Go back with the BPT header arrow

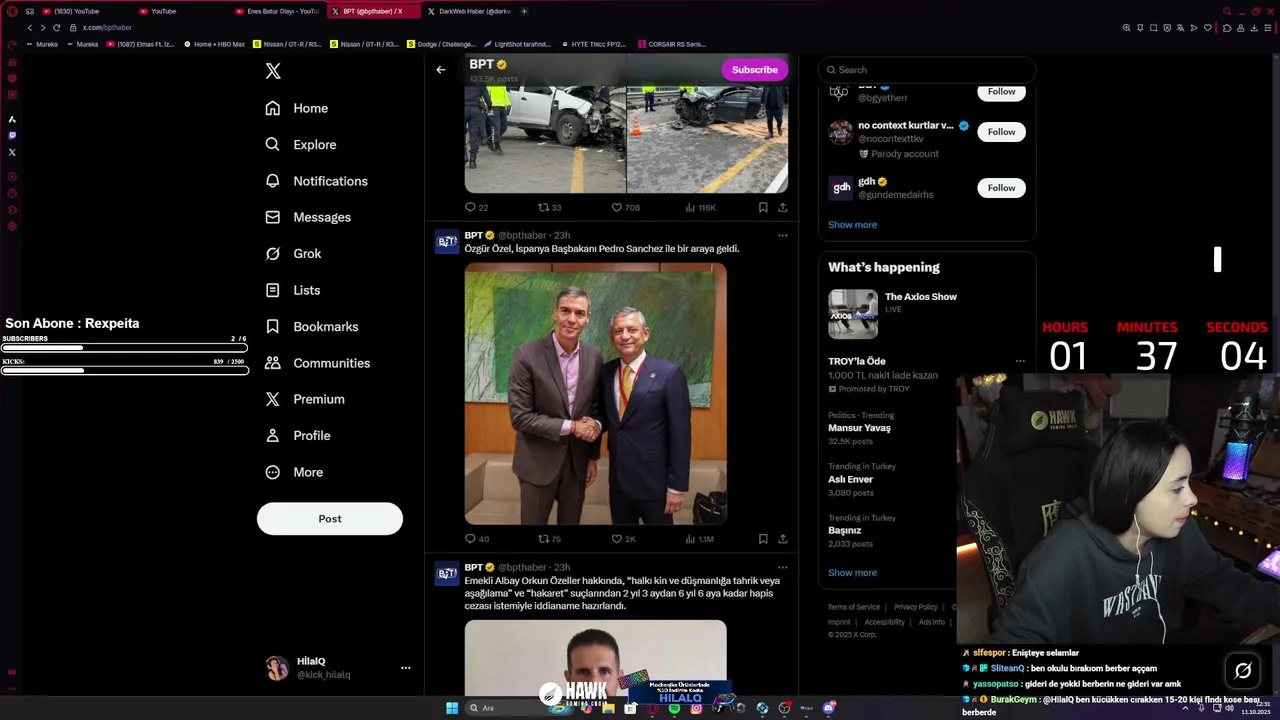[x=440, y=70]
